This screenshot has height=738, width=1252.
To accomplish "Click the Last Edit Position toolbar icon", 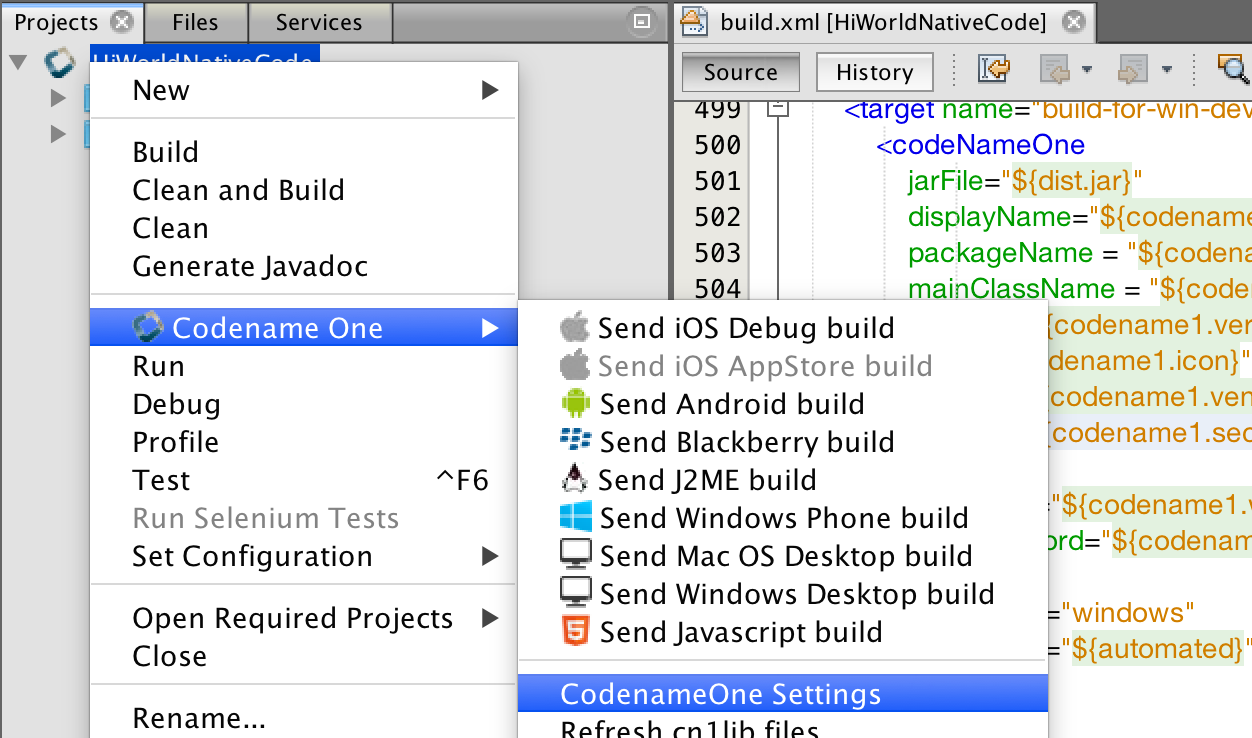I will coord(992,68).
